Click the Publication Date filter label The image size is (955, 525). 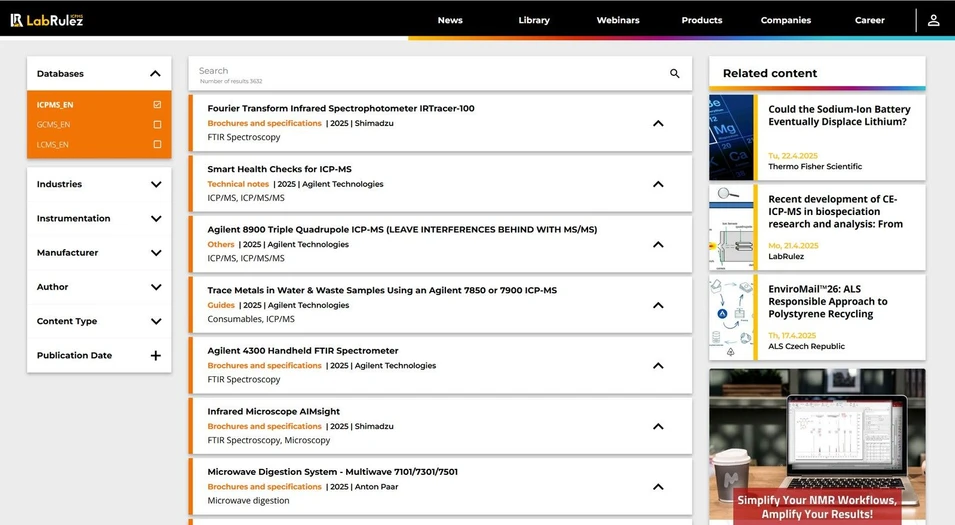coord(74,356)
